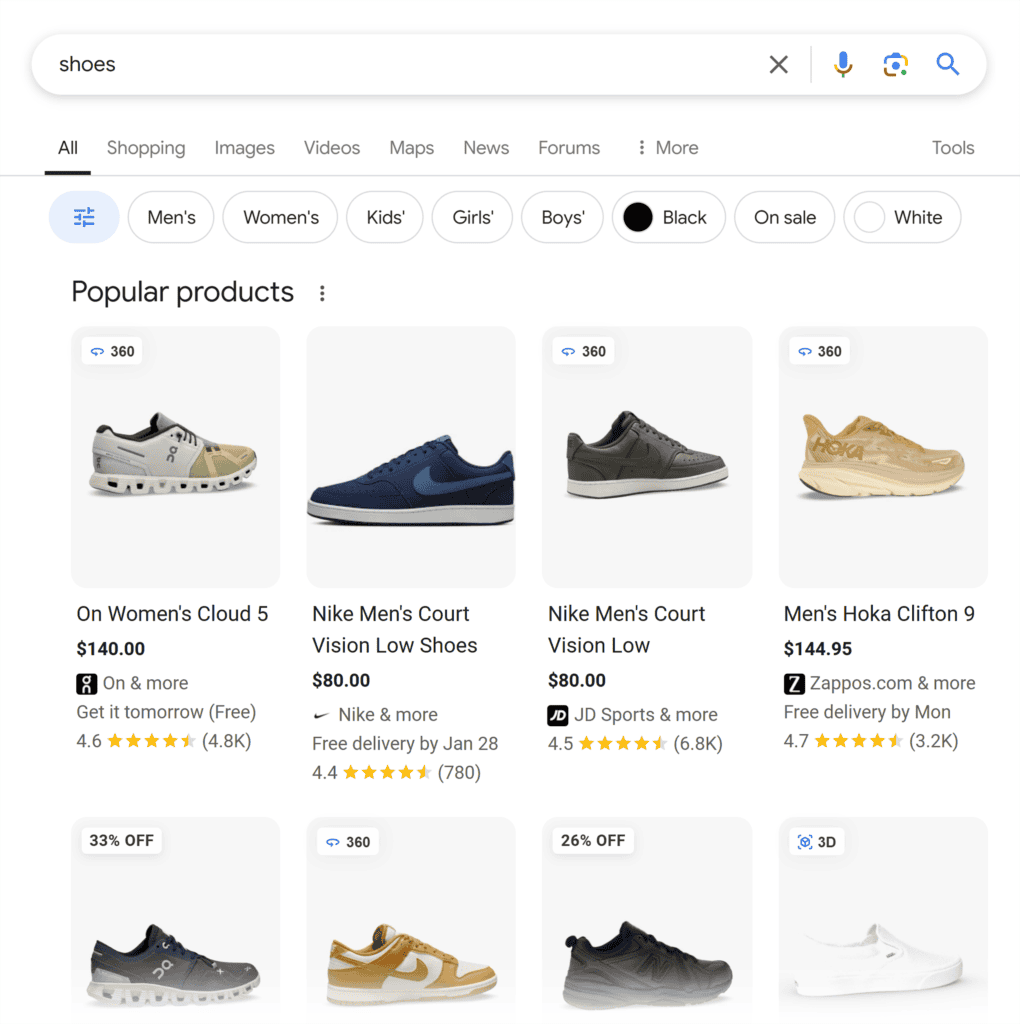Click the Nike Court Vision Low product photo
This screenshot has height=1024, width=1020.
[646, 456]
